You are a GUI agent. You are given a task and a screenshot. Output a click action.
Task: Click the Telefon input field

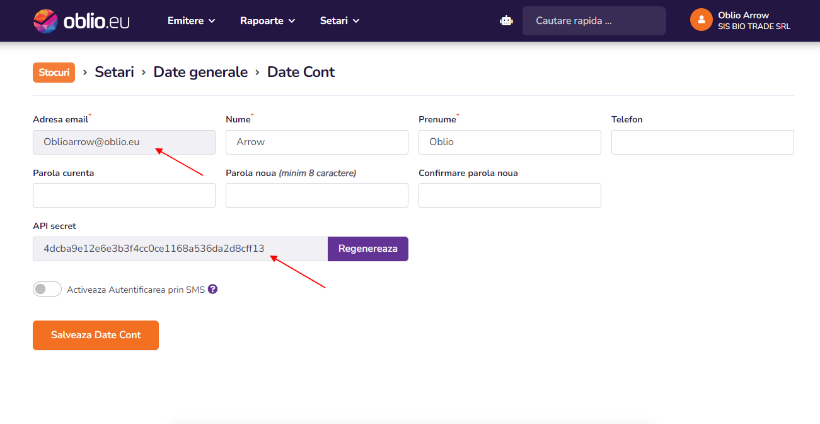[x=702, y=142]
